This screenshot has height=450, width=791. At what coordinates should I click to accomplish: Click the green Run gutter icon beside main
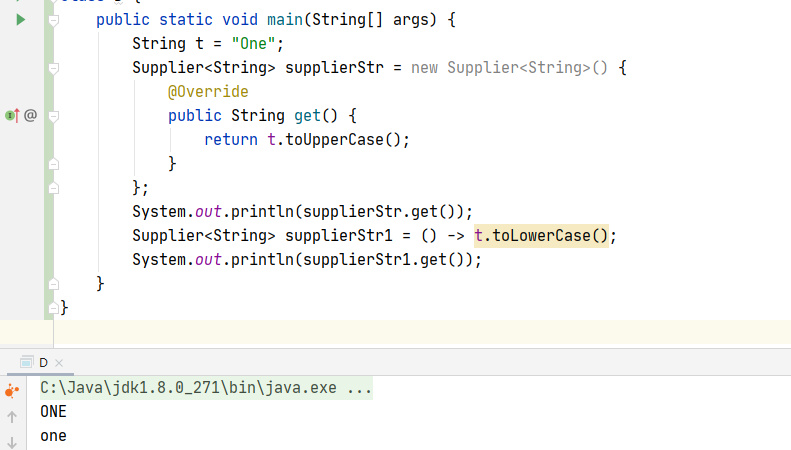[20, 20]
